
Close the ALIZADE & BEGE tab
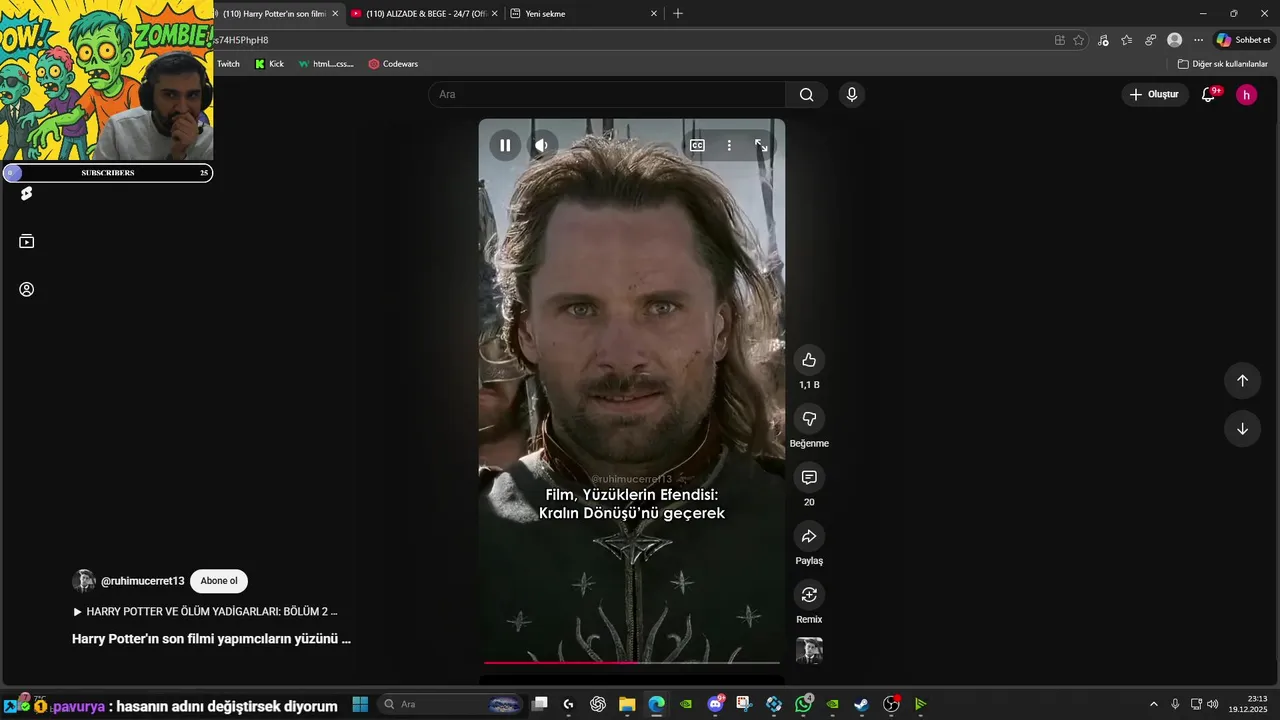click(494, 13)
